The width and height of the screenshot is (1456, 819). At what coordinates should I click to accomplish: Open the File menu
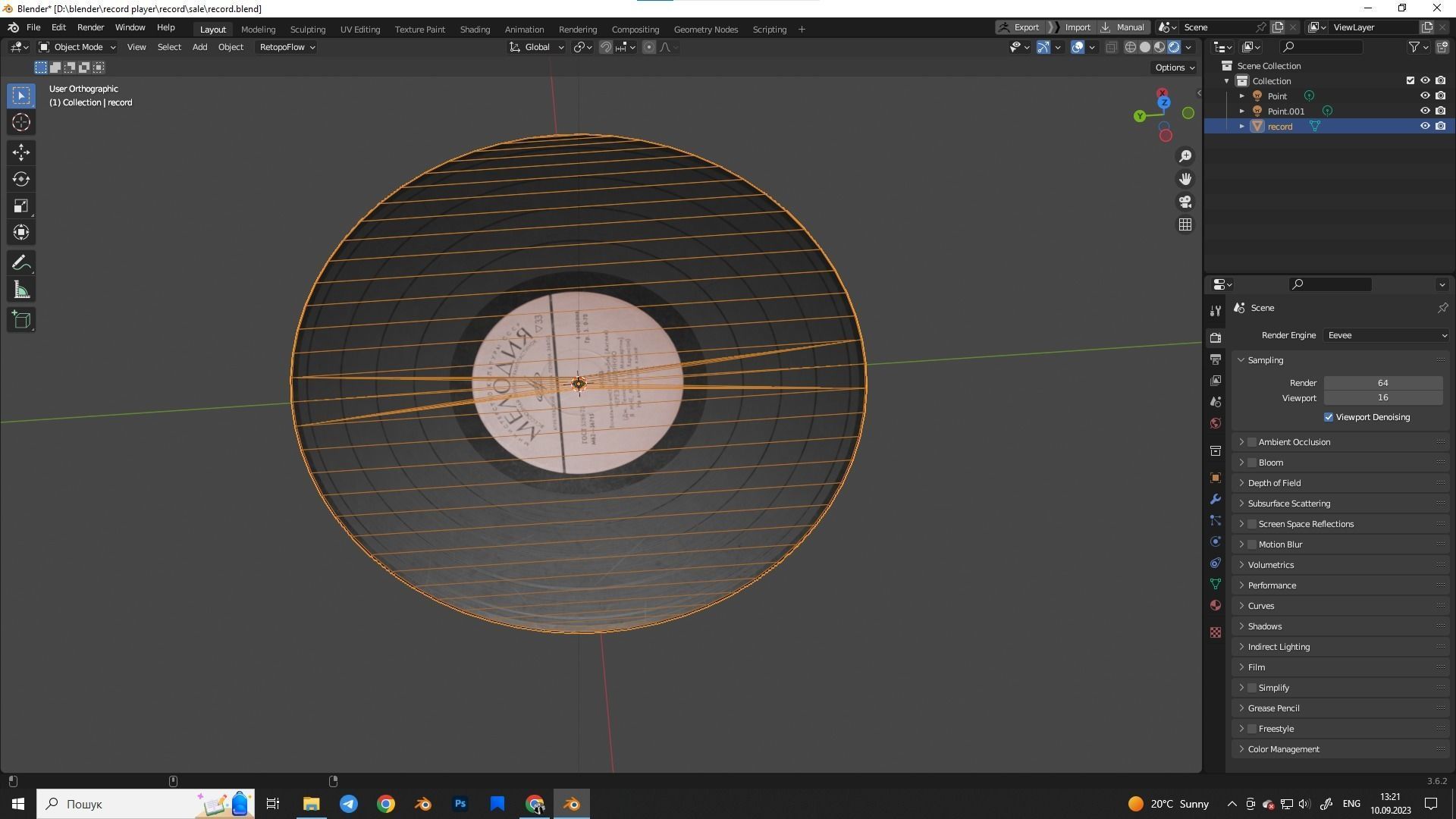click(x=33, y=27)
